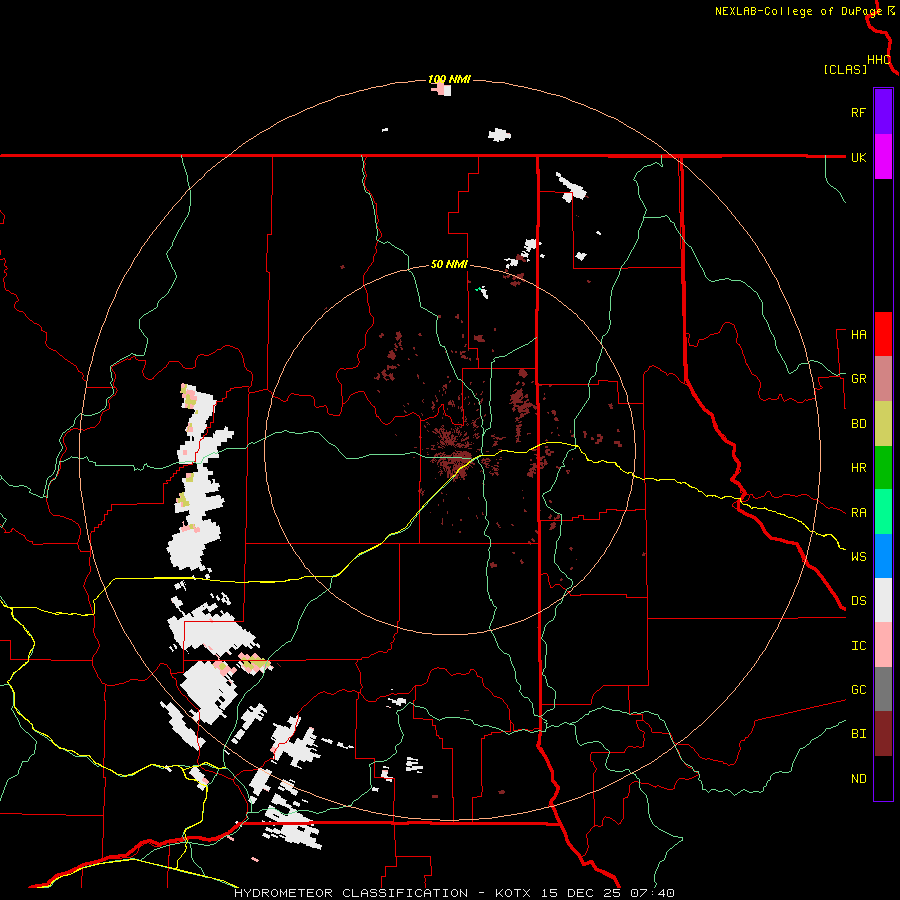Click the yellow BD legend color swatch
Viewport: 900px width, 900px height.
(x=883, y=424)
